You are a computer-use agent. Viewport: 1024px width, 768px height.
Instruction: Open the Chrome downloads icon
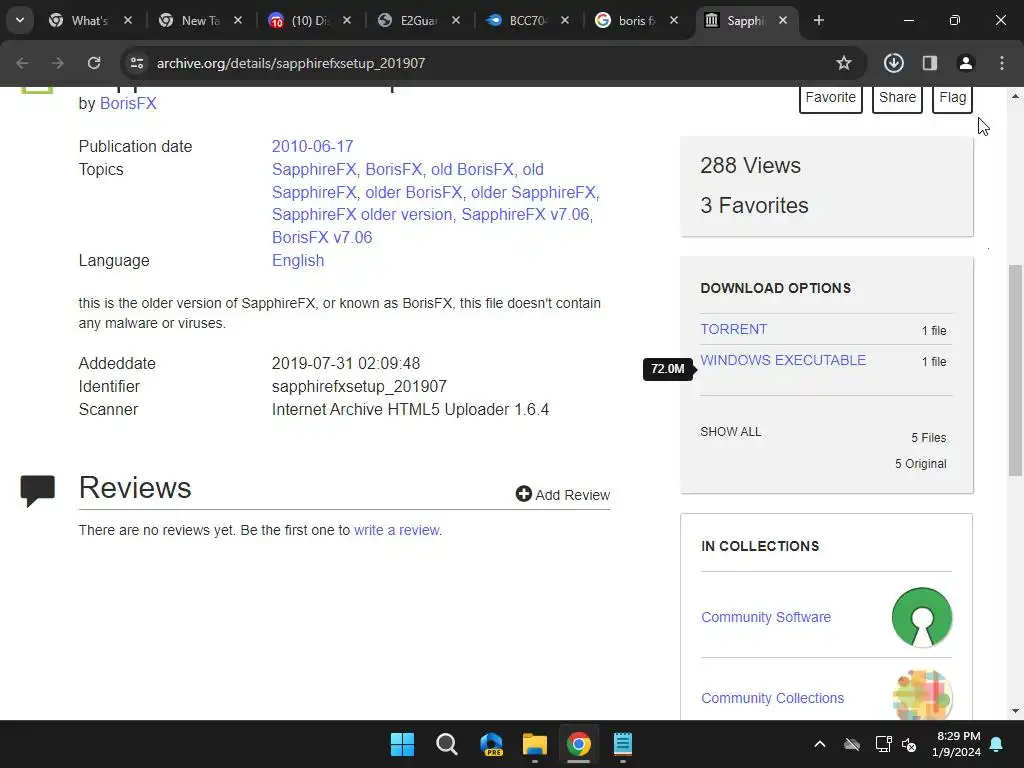(893, 63)
